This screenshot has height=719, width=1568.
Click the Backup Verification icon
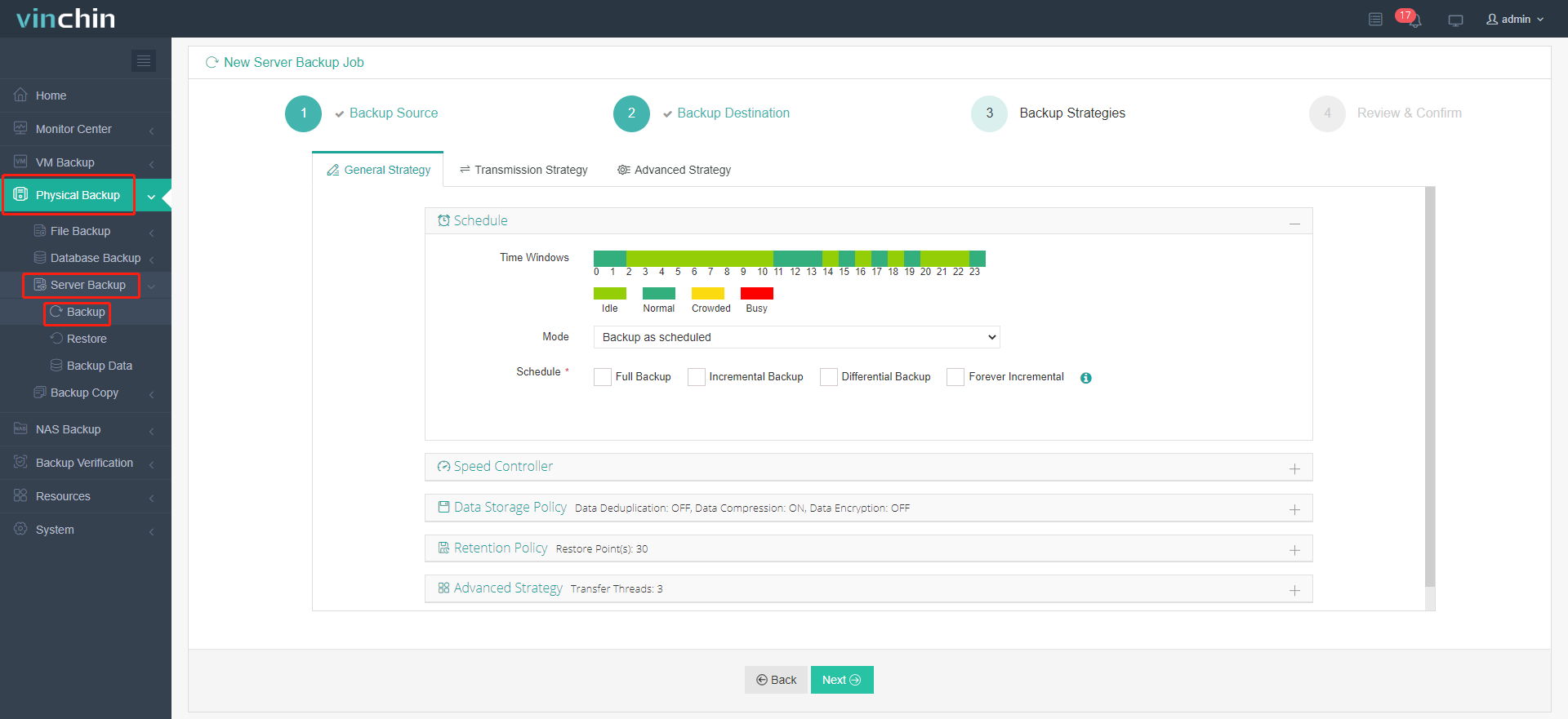click(x=20, y=462)
